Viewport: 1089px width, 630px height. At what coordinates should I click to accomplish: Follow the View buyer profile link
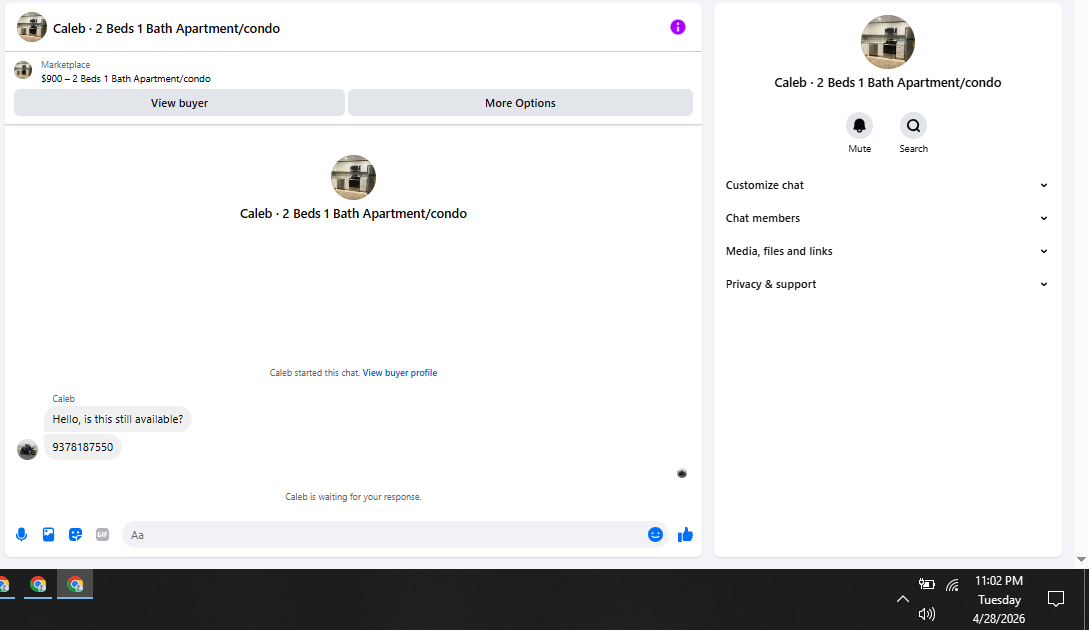pos(400,373)
